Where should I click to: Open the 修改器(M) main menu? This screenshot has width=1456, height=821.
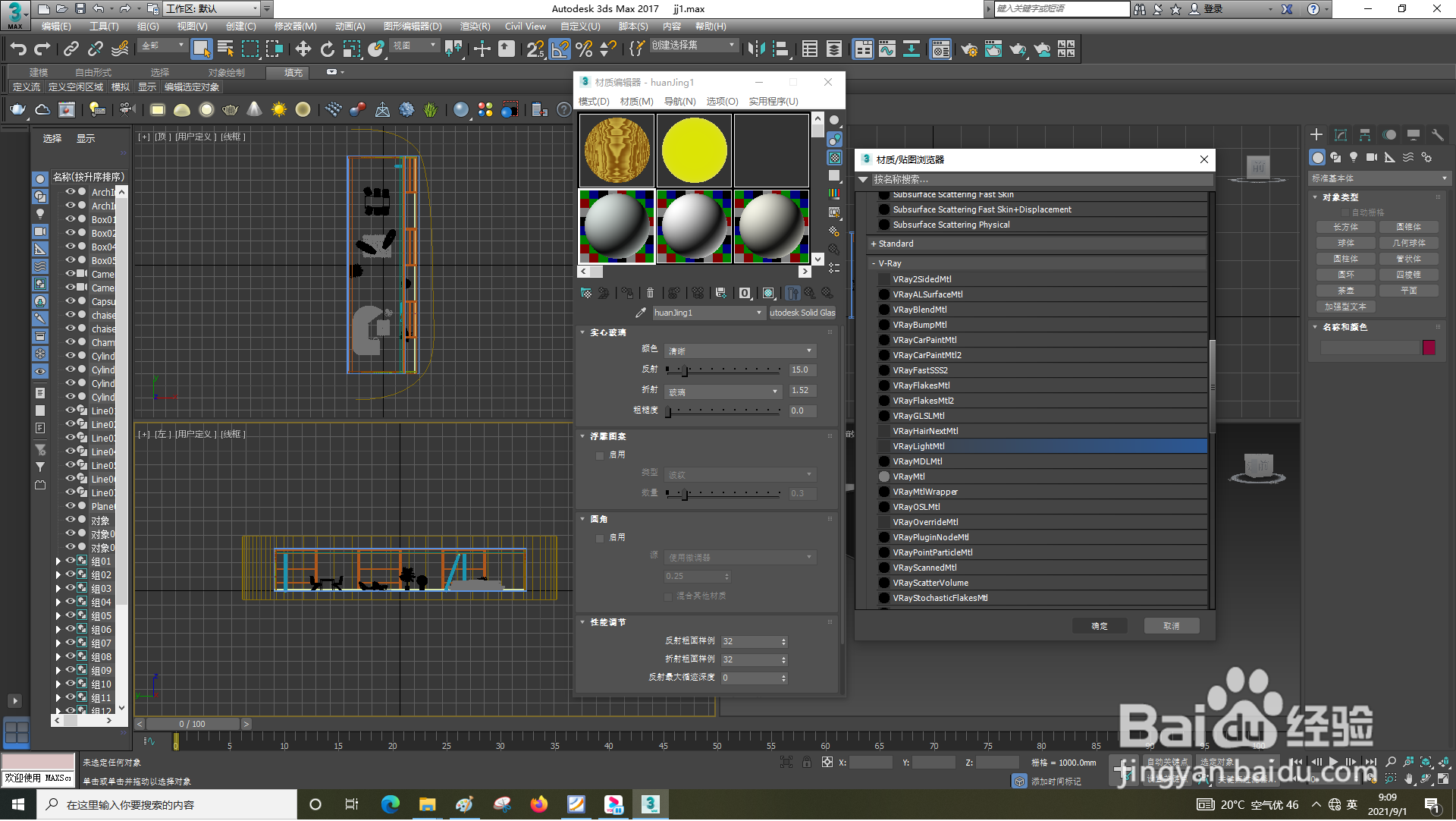click(295, 26)
